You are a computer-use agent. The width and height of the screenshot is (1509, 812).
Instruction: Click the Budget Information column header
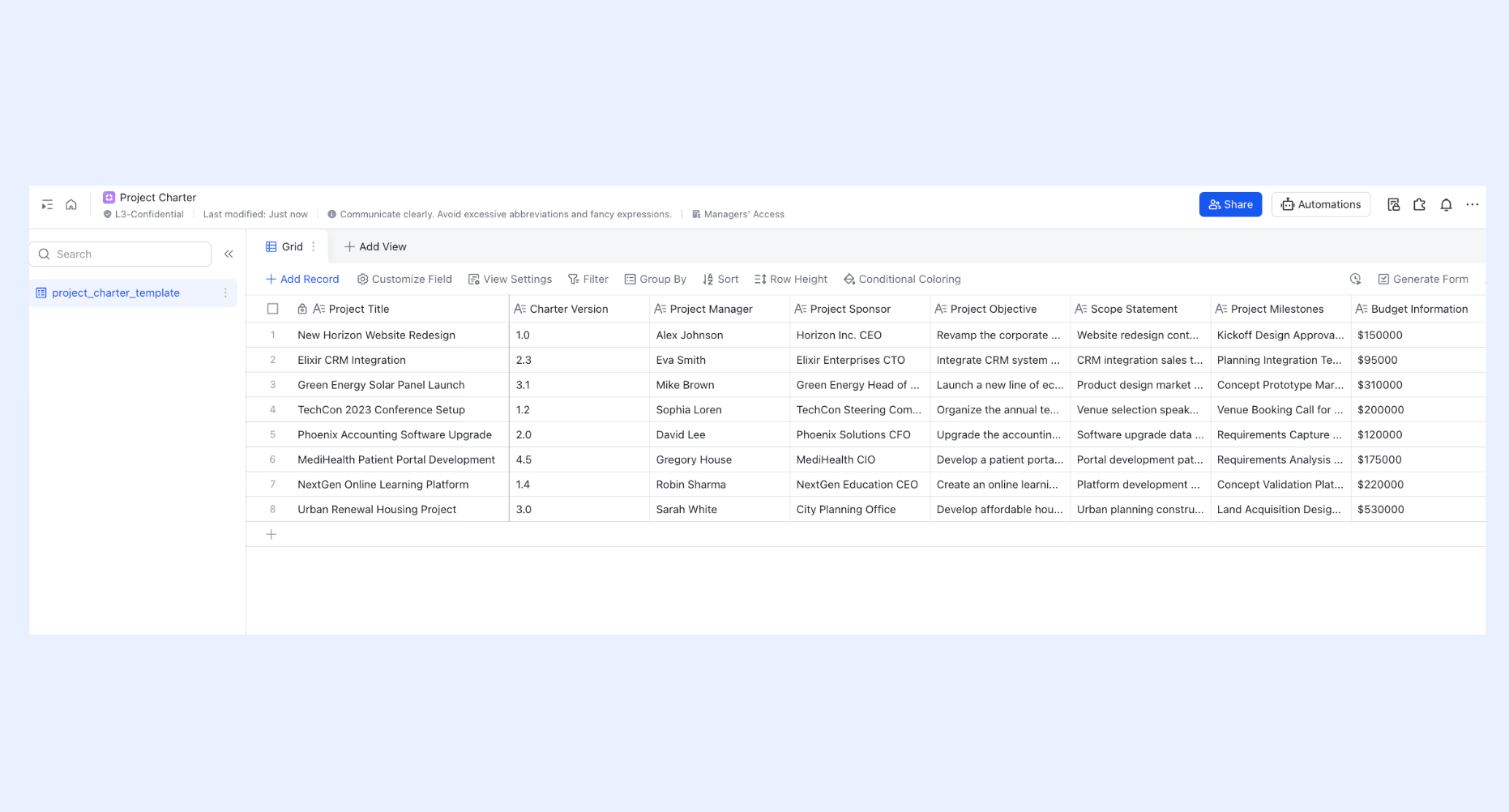(1418, 309)
